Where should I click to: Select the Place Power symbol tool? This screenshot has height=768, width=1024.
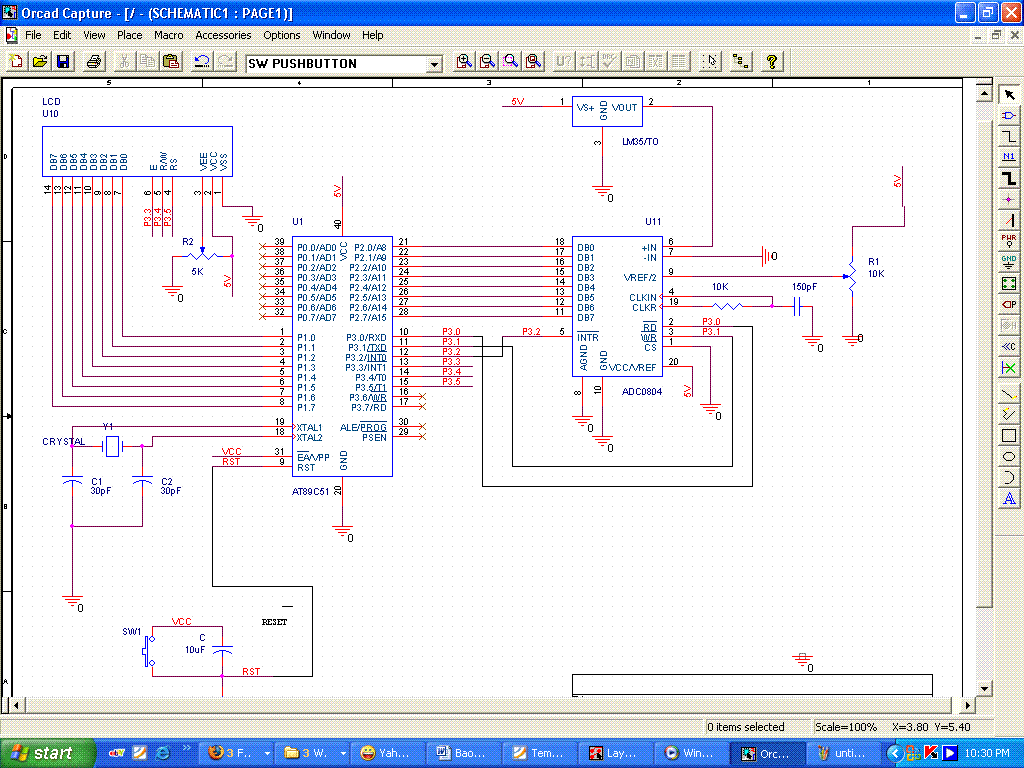tap(1009, 241)
